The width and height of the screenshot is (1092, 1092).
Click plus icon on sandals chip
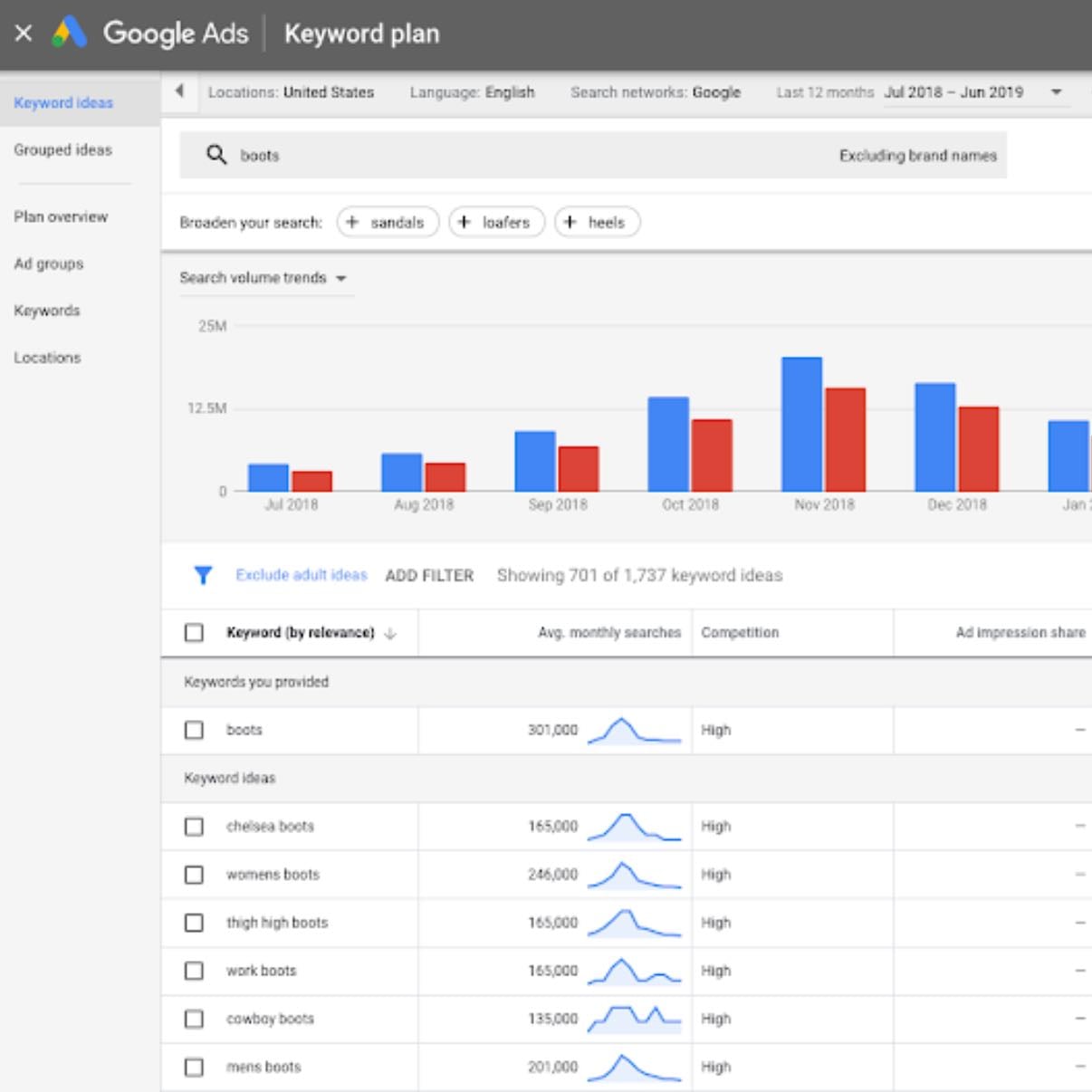(x=352, y=222)
